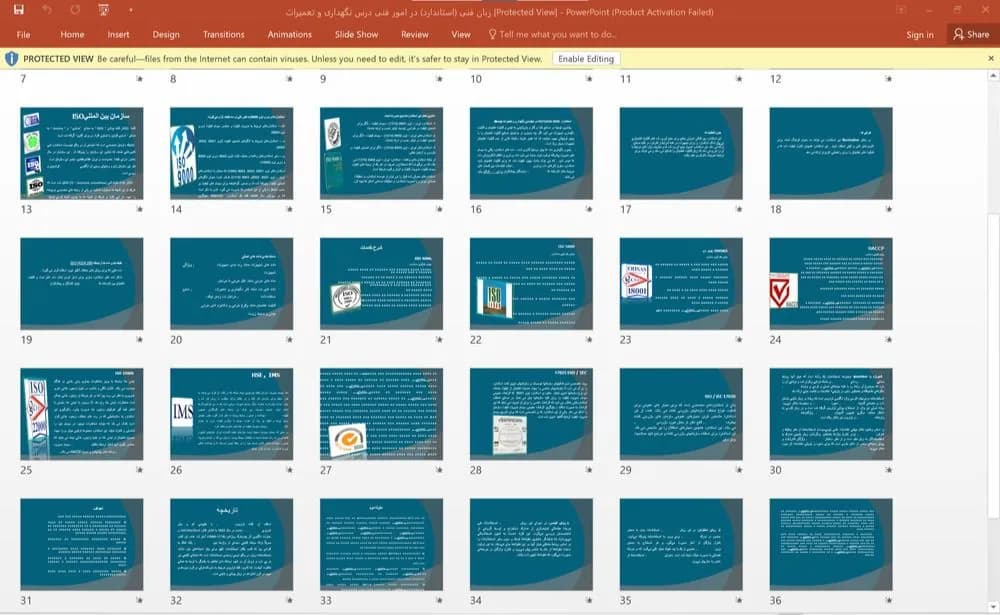This screenshot has width=1000, height=615.
Task: Select slide 13 thumbnail with ISO logos
Action: pyautogui.click(x=82, y=153)
